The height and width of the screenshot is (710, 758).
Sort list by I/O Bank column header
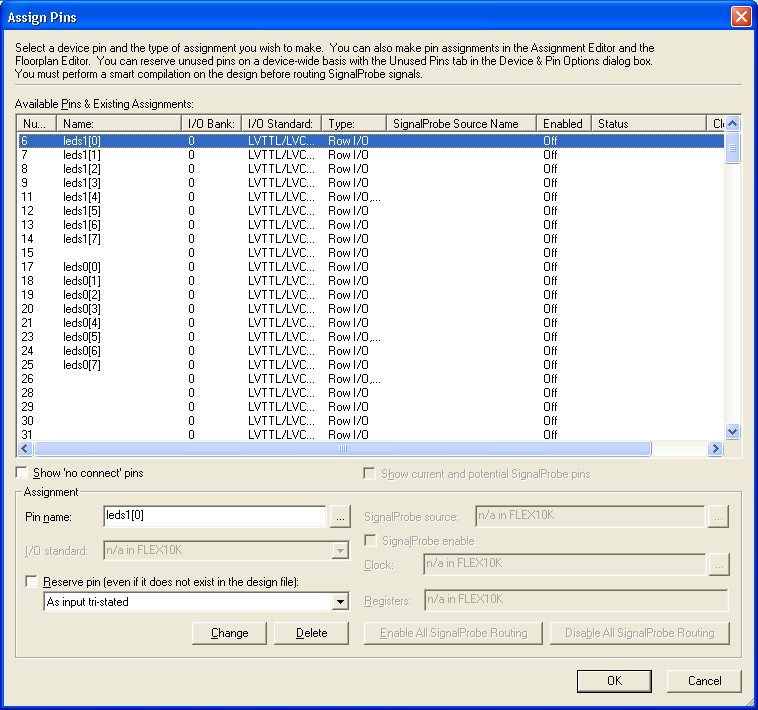pyautogui.click(x=211, y=124)
